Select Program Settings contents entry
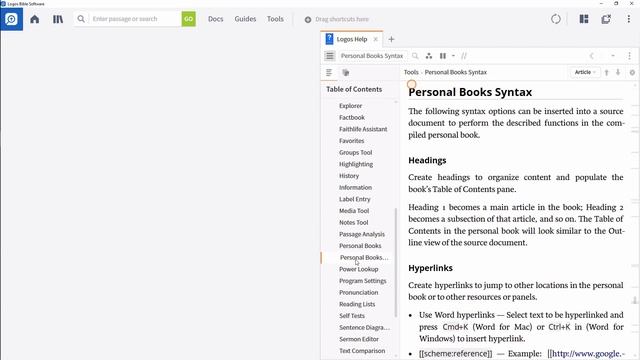 (362, 281)
